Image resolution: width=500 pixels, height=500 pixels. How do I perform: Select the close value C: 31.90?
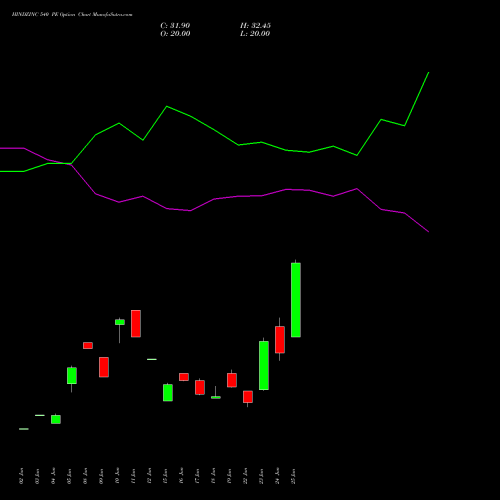(175, 26)
